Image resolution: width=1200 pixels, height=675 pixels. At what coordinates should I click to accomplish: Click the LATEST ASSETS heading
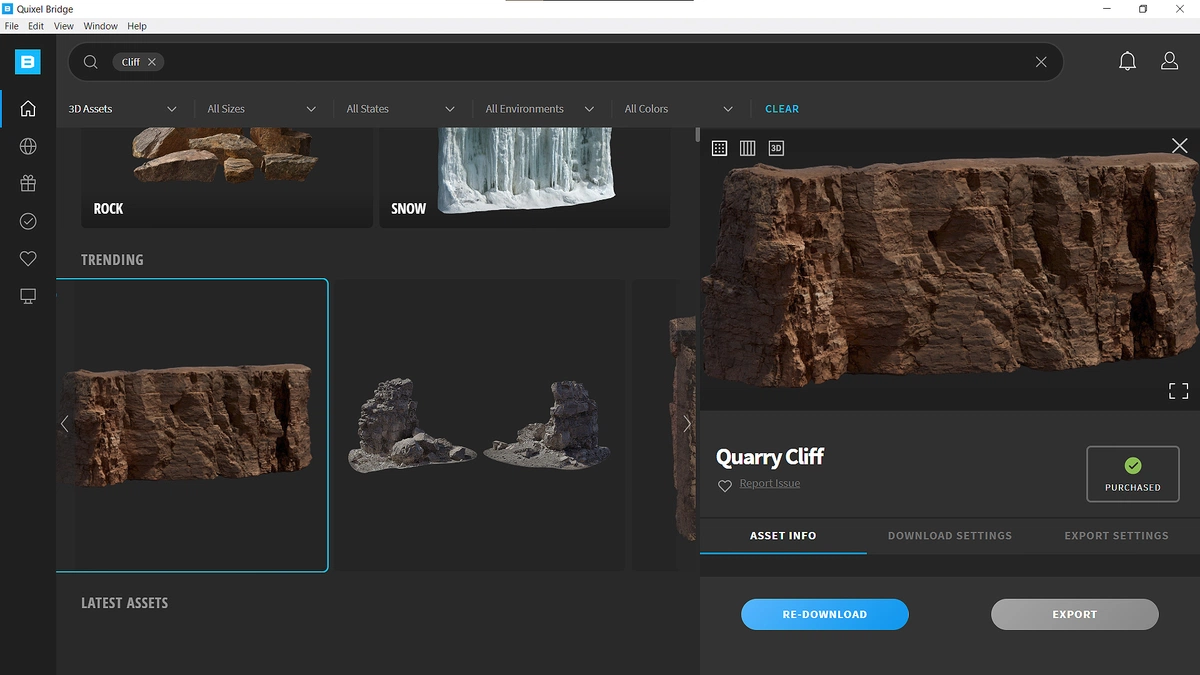(124, 603)
